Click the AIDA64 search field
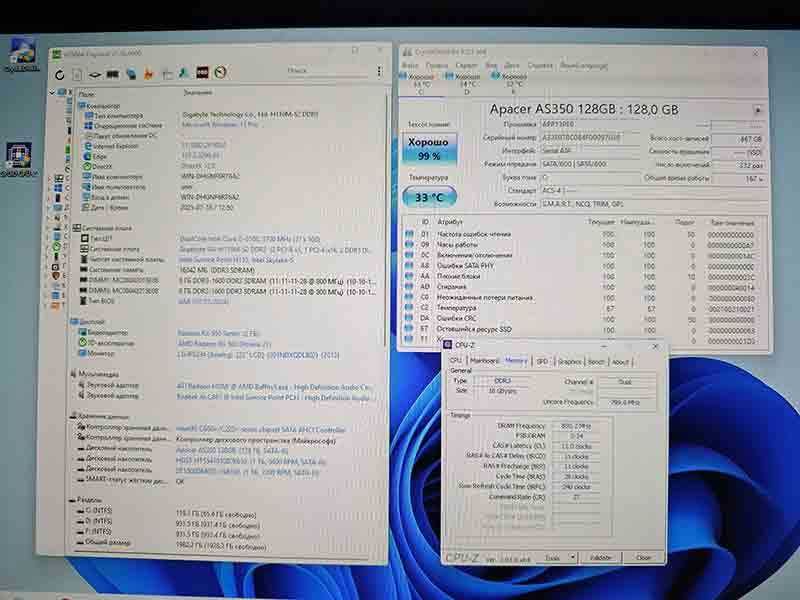The height and width of the screenshot is (600, 800). (327, 71)
